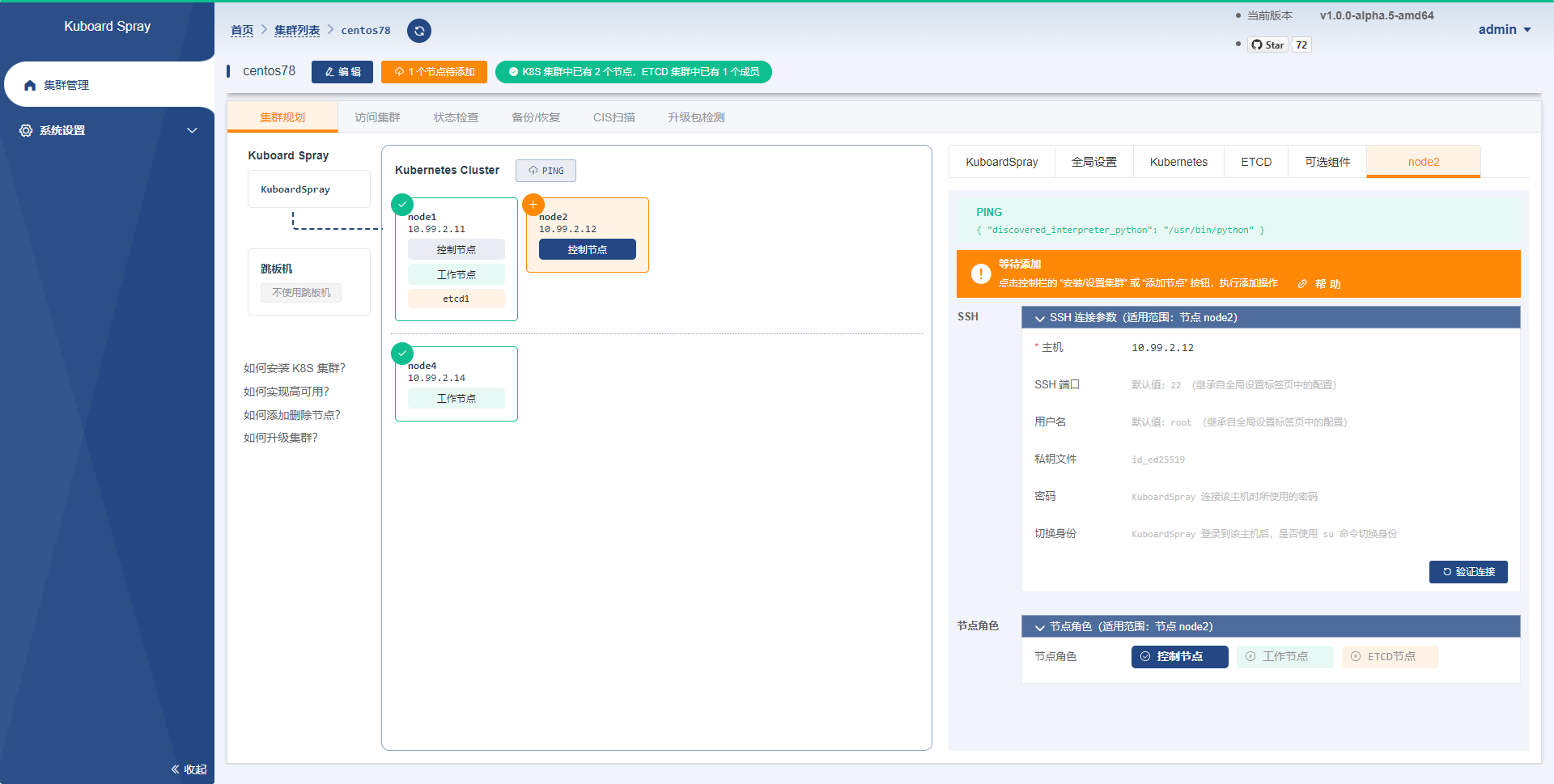Switch to the 状态检查 tab

456,117
